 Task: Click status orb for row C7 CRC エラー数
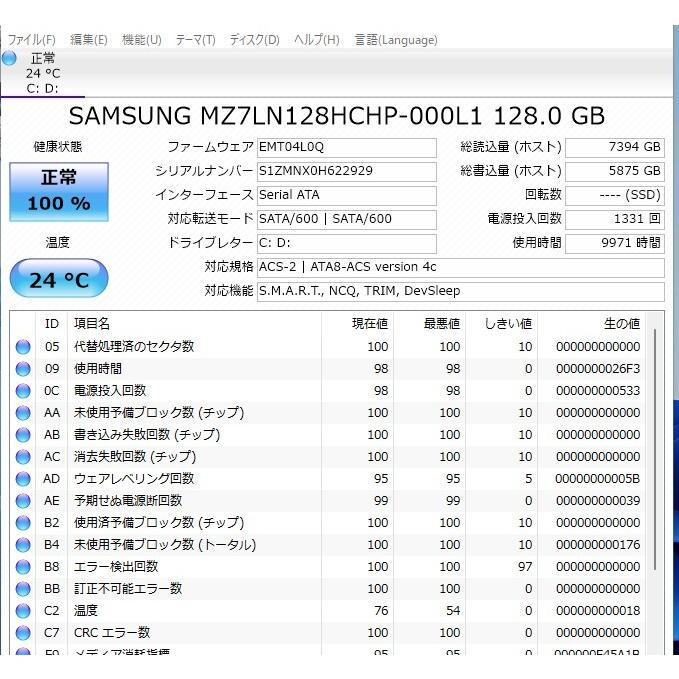[23, 633]
